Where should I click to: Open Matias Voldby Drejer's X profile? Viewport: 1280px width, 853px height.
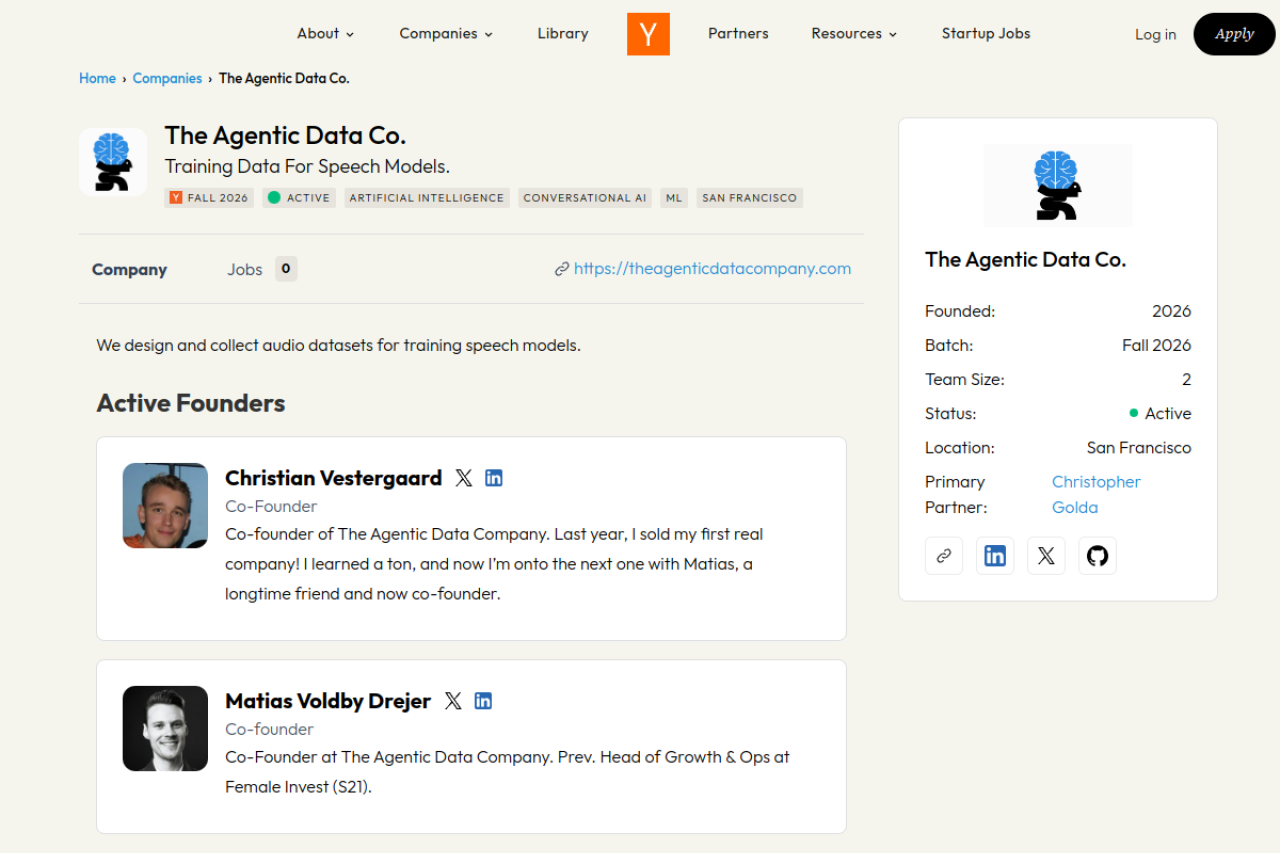pos(453,701)
